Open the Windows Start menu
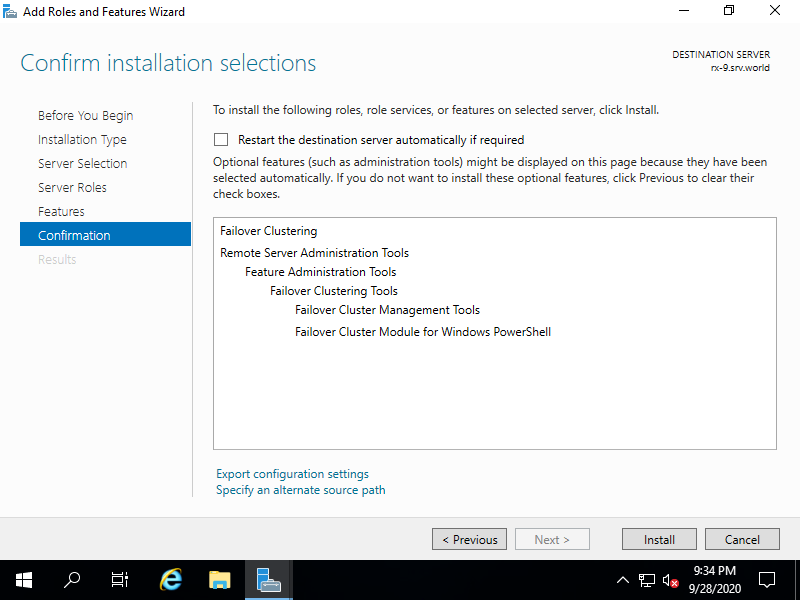This screenshot has width=800, height=600. (x=24, y=580)
